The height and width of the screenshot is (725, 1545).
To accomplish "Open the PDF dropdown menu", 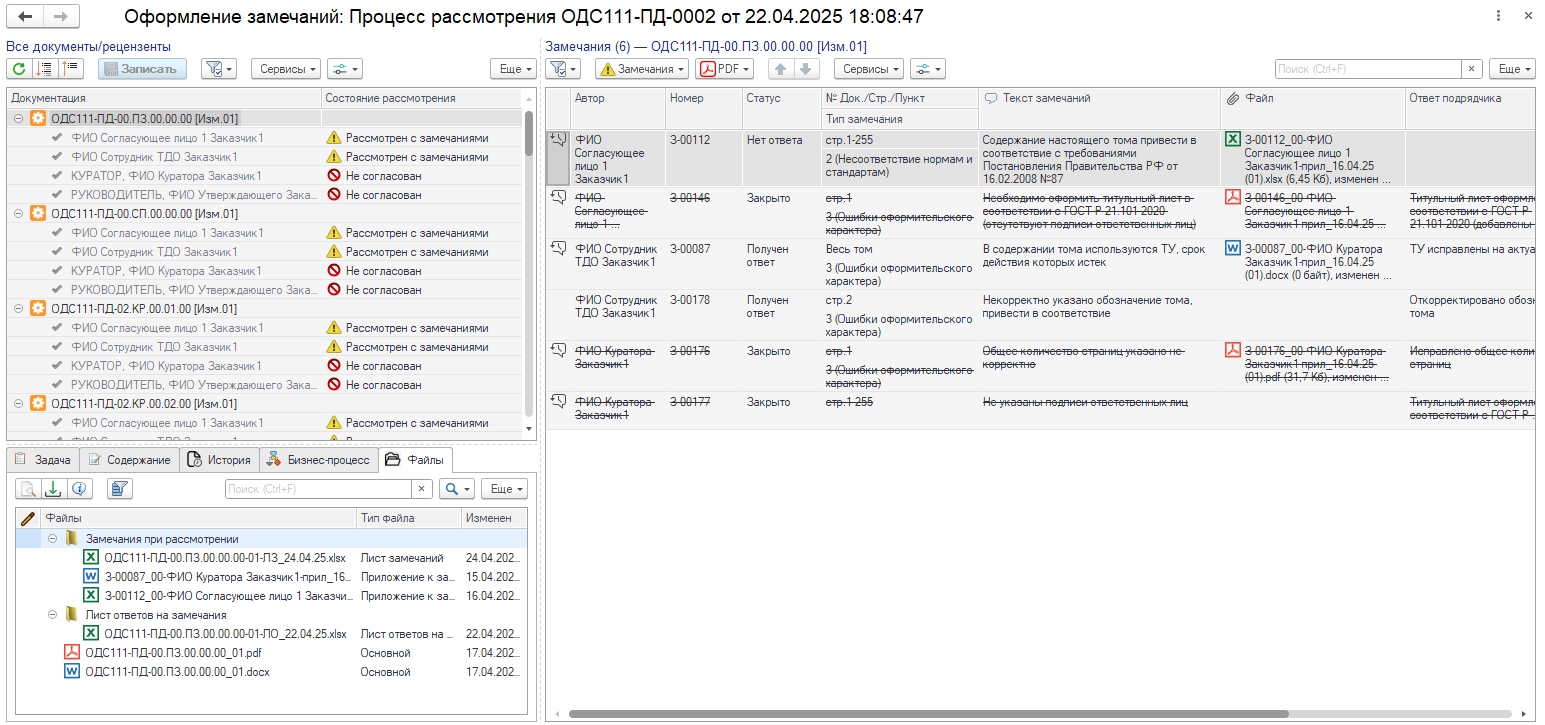I will [x=725, y=69].
